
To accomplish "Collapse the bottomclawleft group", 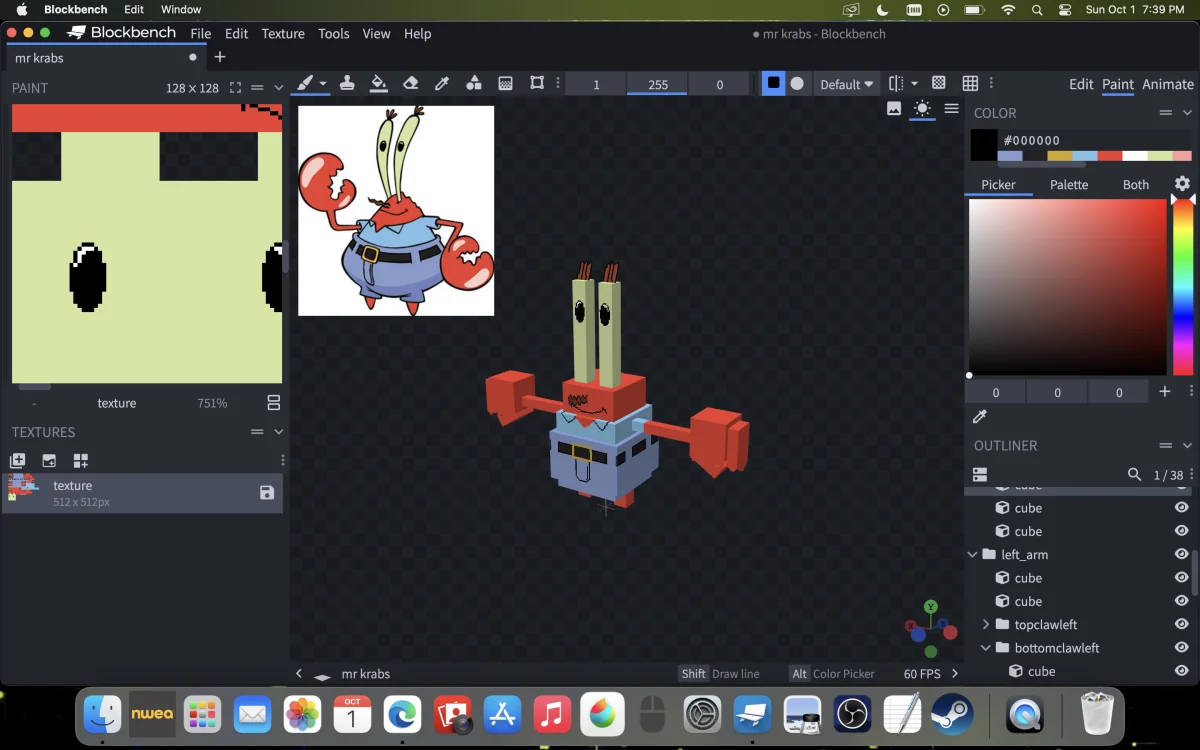I will pyautogui.click(x=986, y=648).
